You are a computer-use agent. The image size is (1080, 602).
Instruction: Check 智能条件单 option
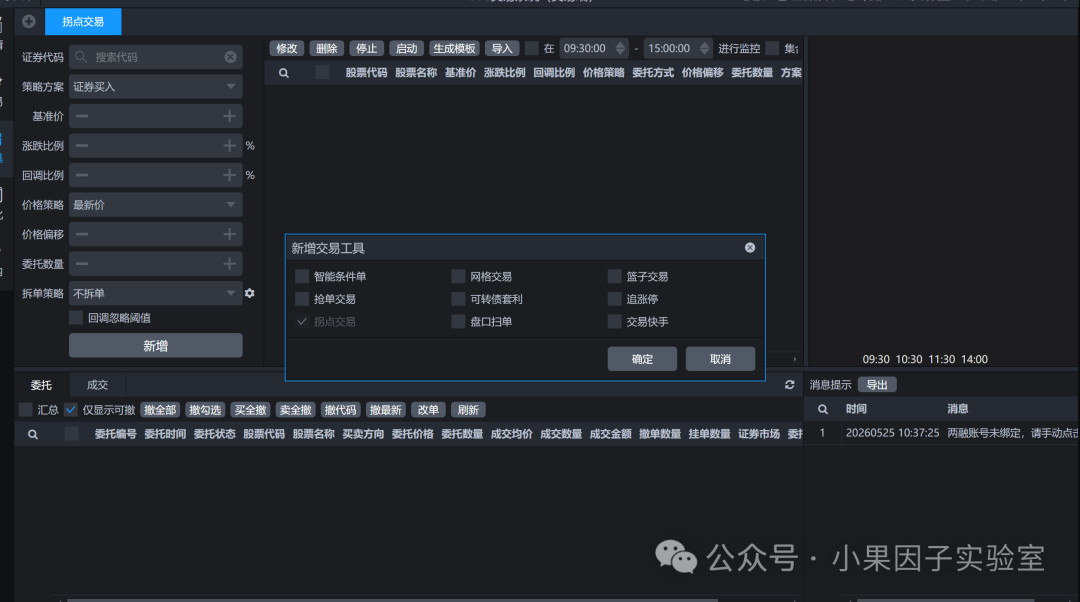coord(302,277)
